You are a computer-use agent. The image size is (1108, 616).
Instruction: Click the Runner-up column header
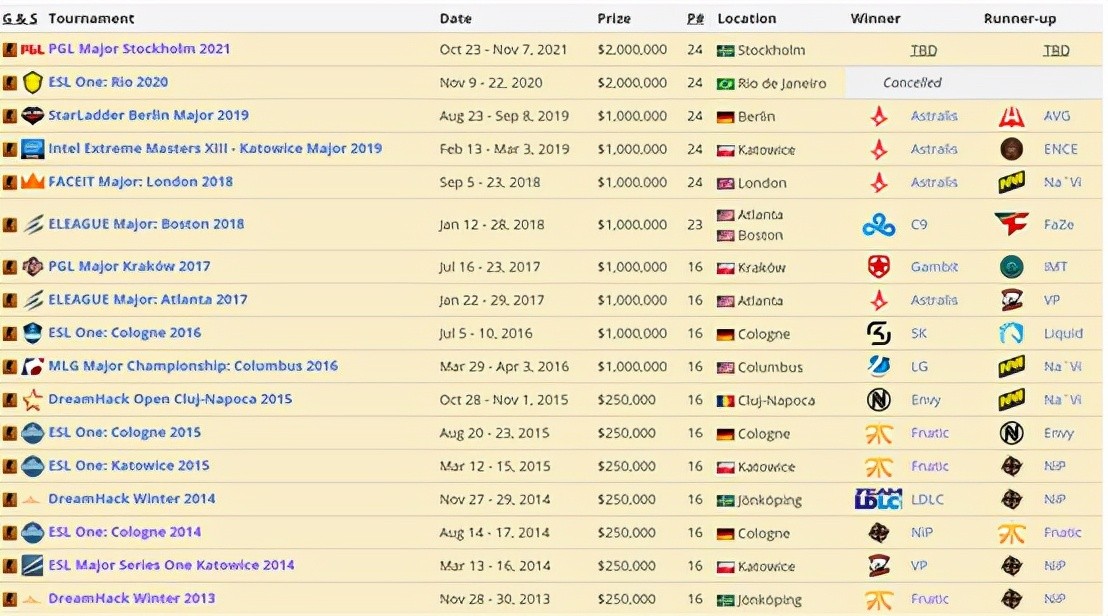pyautogui.click(x=1020, y=18)
